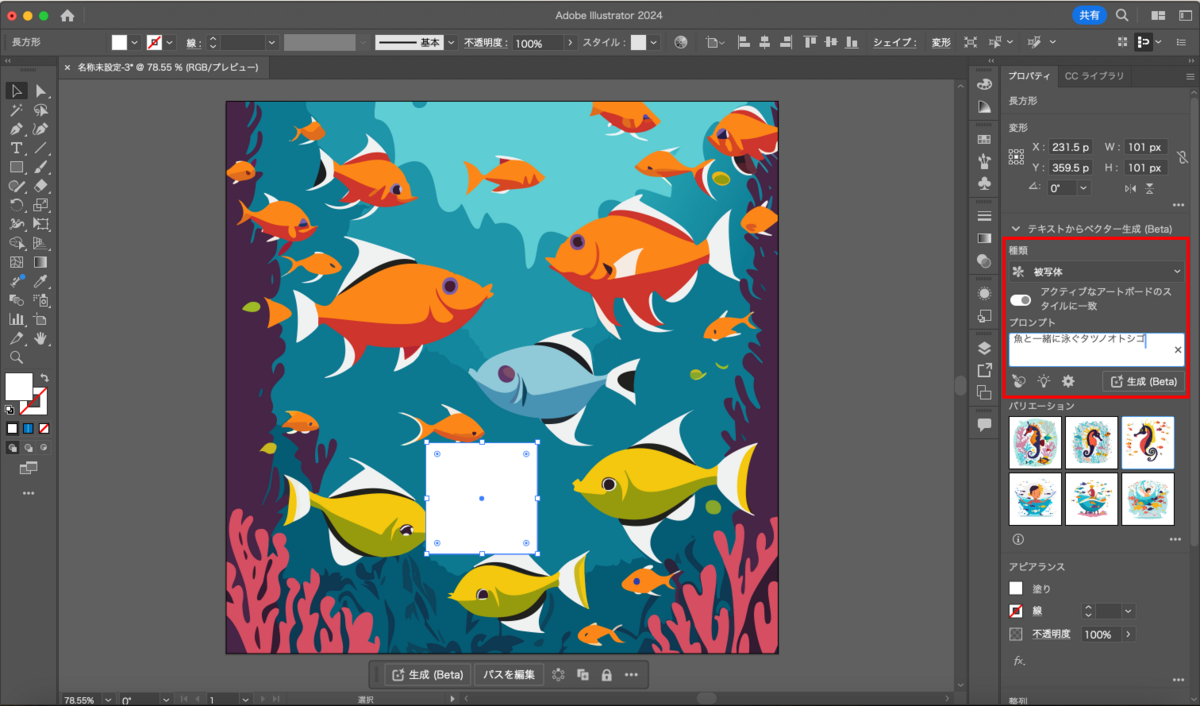Image resolution: width=1200 pixels, height=706 pixels.
Task: Select the Eraser tool
Action: pyautogui.click(x=41, y=186)
